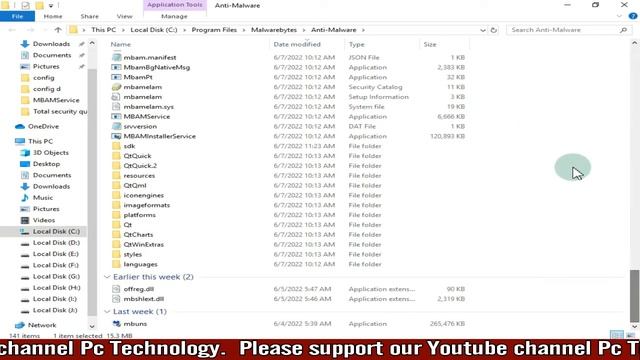
Task: Click the navigation pane scroll down arrow
Action: (92, 327)
